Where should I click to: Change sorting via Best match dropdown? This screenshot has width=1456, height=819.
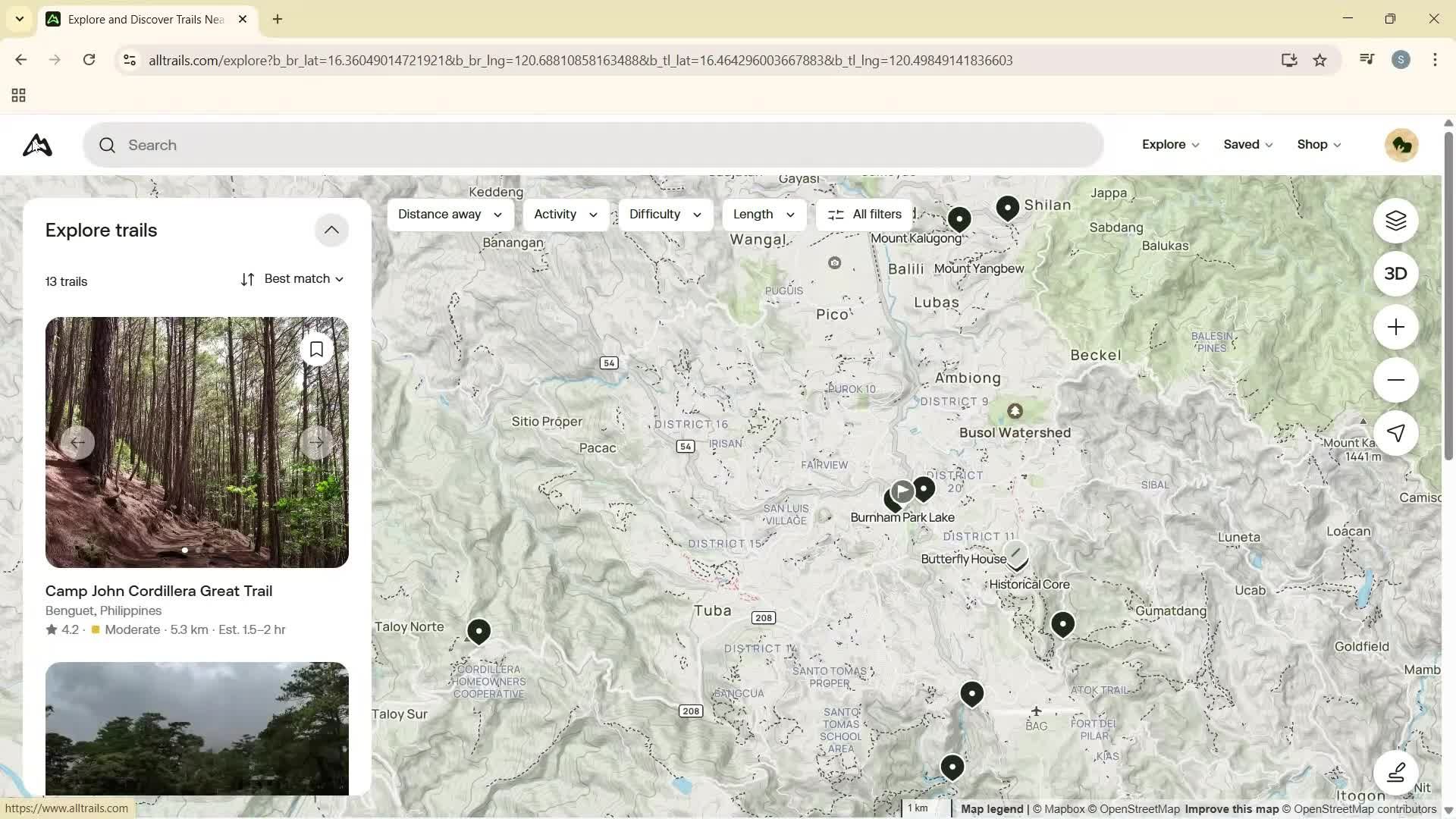click(293, 278)
